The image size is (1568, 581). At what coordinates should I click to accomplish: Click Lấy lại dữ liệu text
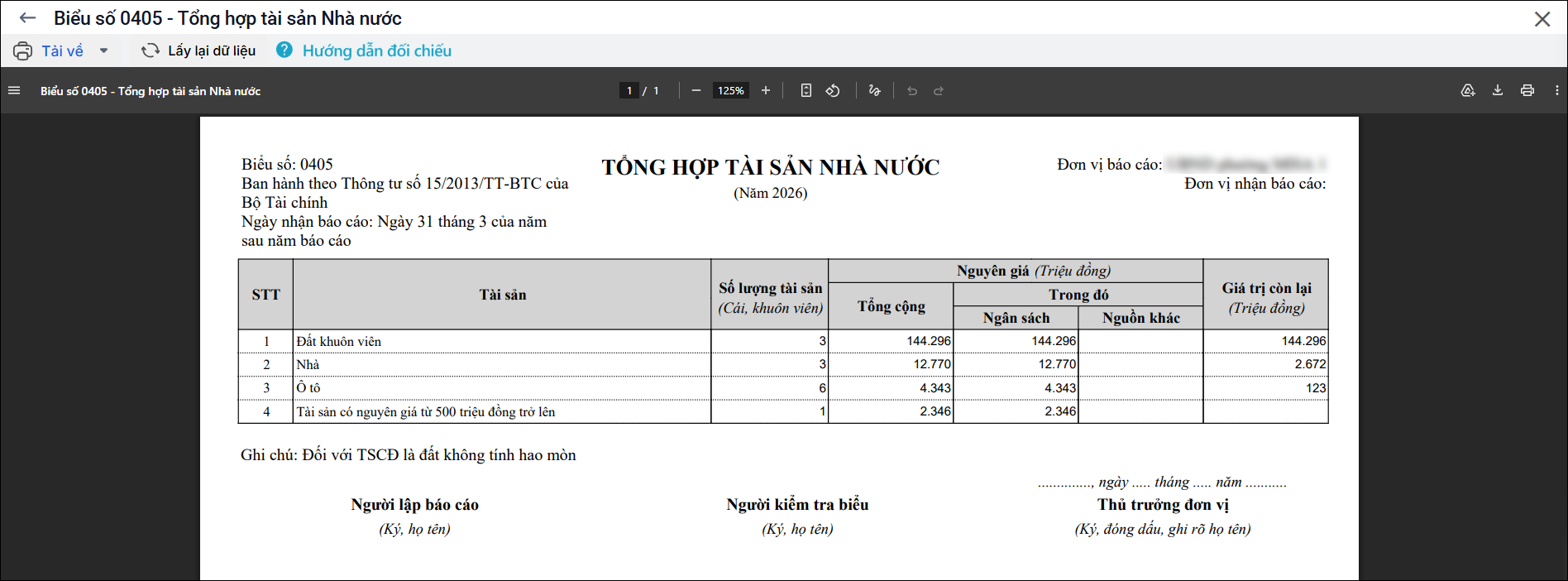click(212, 51)
